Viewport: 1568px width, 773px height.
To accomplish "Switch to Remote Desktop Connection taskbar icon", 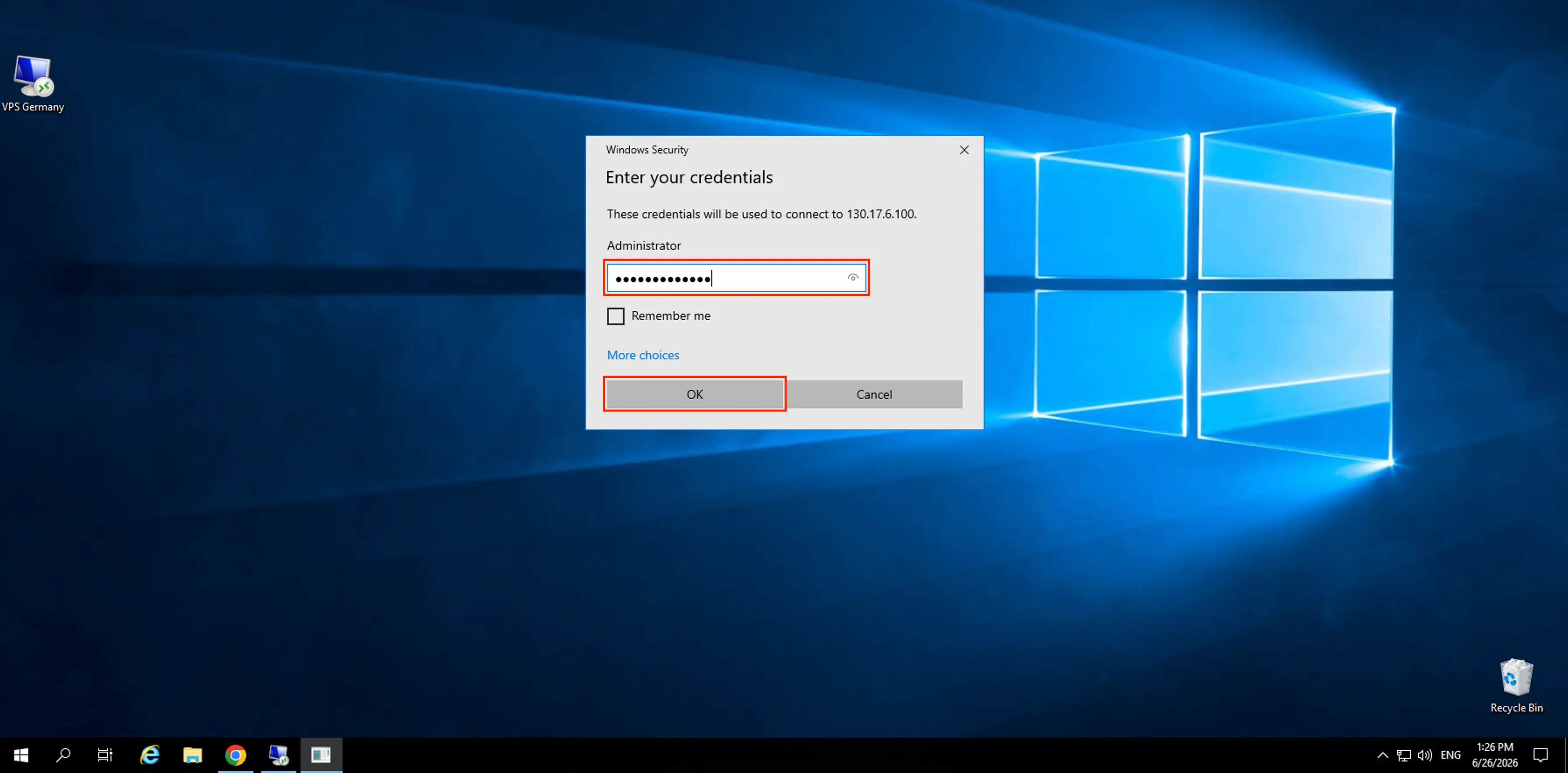I will coord(278,755).
